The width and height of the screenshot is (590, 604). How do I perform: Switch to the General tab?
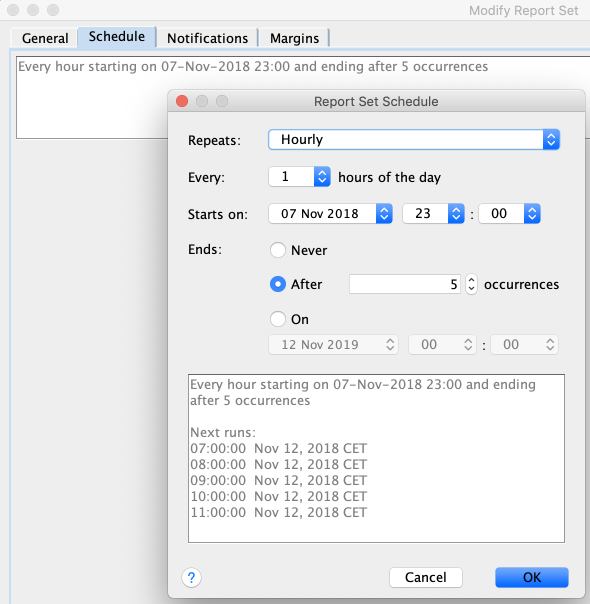45,38
